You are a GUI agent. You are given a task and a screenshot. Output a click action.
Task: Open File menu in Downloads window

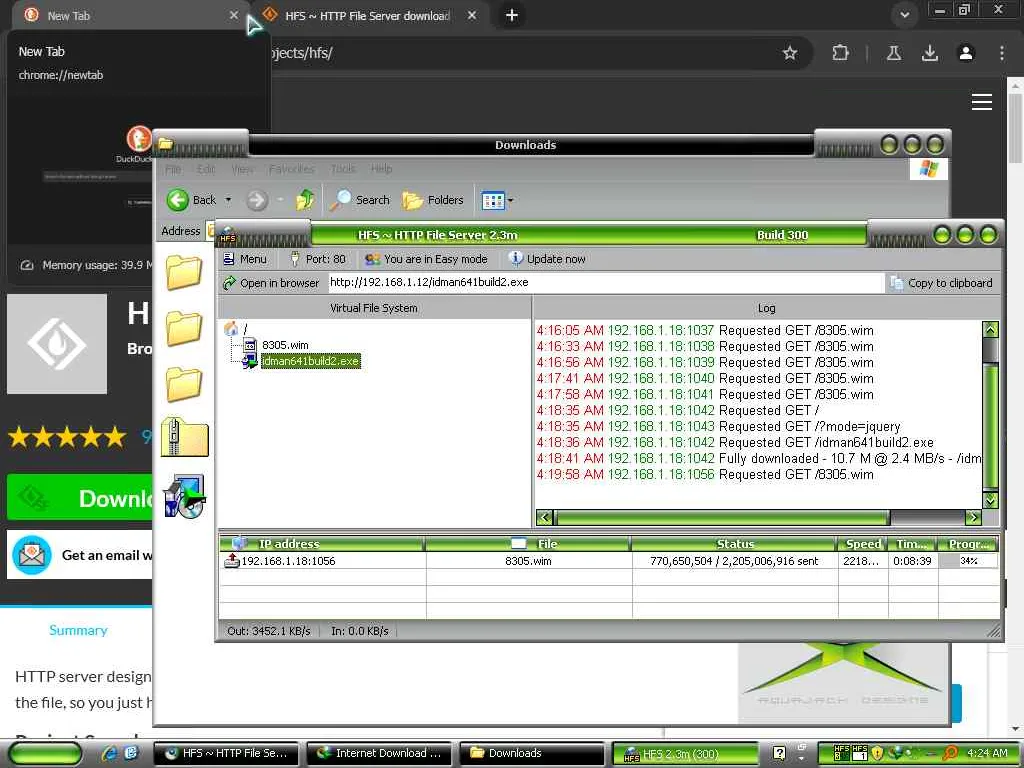[173, 169]
